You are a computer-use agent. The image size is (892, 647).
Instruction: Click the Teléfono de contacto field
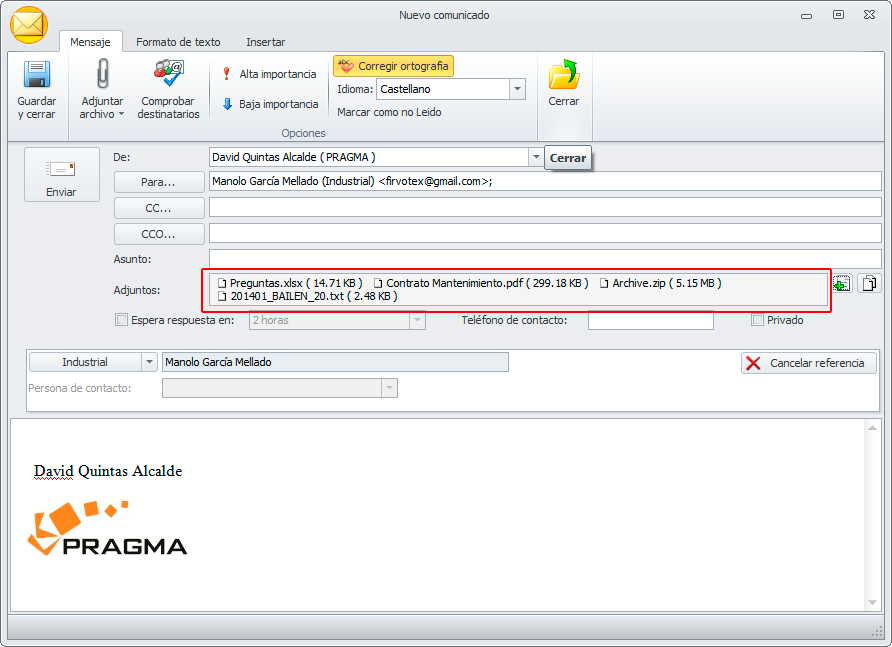[x=650, y=320]
